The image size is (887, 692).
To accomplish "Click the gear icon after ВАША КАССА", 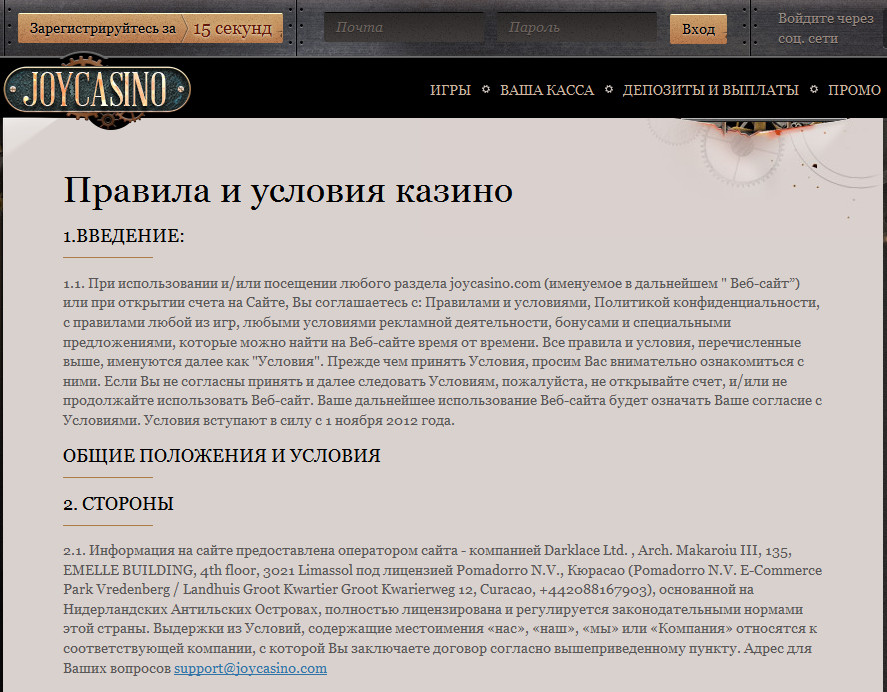I will pos(607,89).
